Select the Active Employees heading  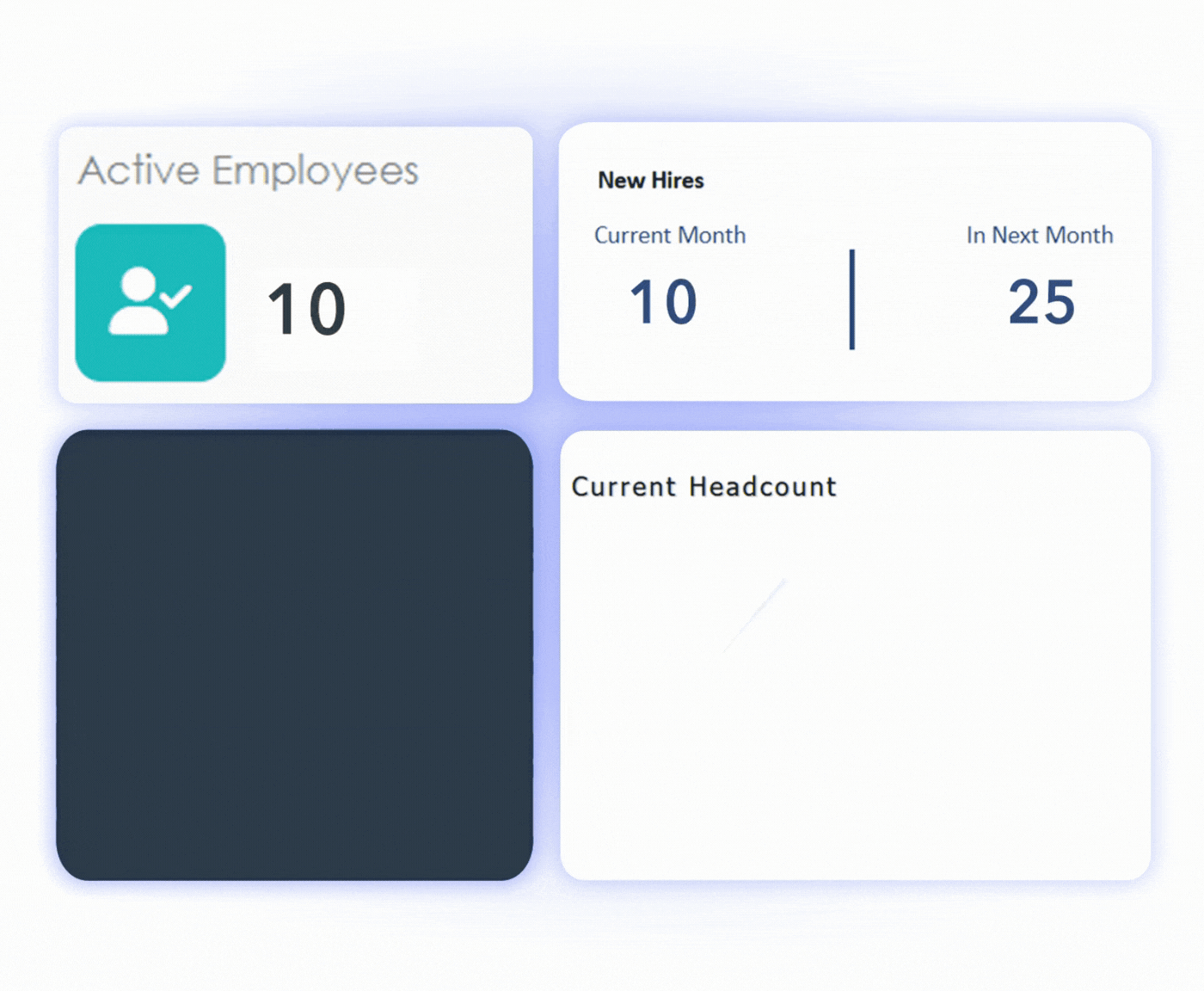(249, 171)
